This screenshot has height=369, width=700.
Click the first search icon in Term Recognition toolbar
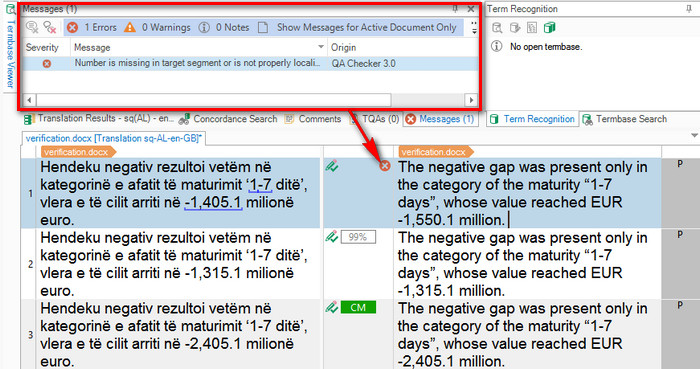[497, 28]
